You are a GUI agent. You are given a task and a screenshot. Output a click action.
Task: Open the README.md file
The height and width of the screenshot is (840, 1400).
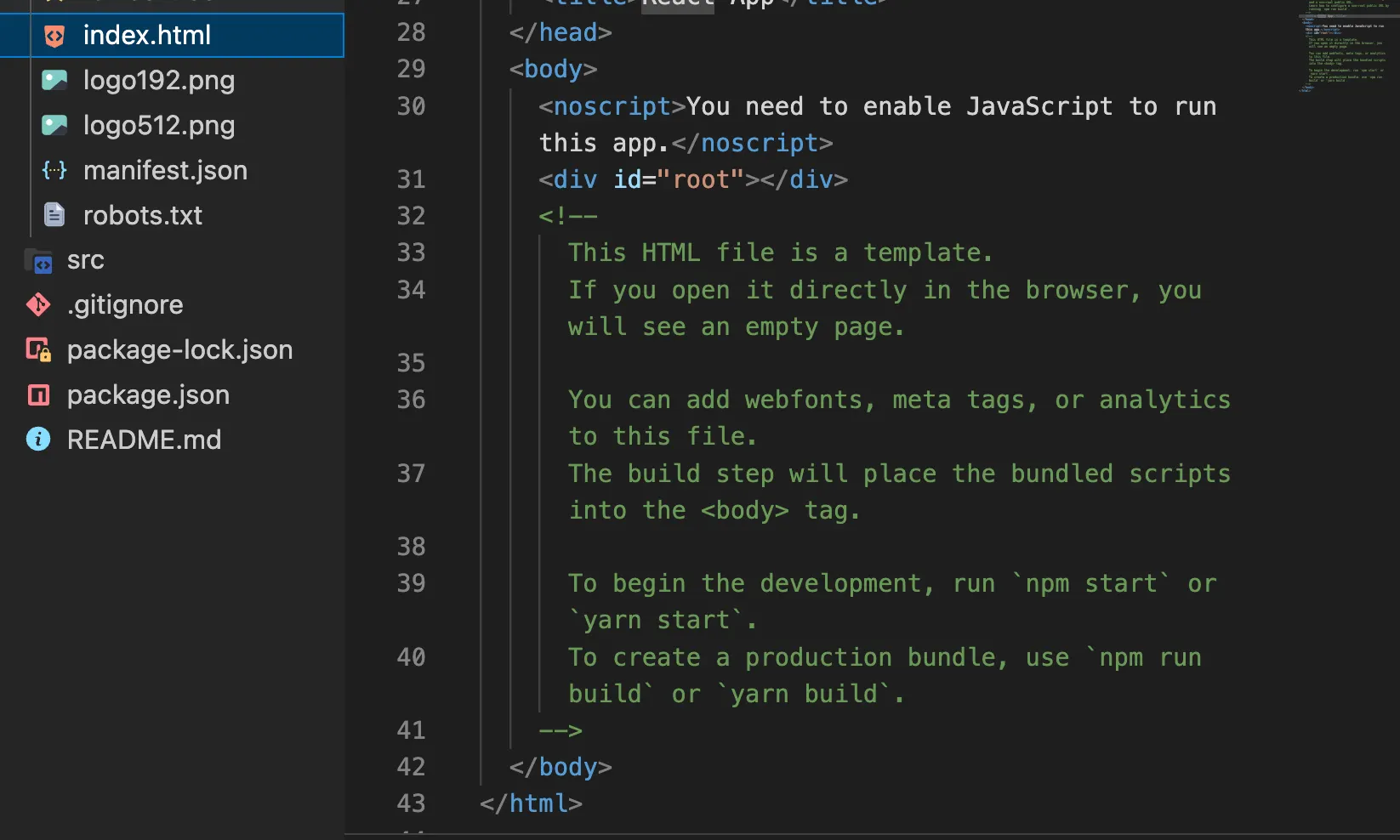[x=144, y=440]
